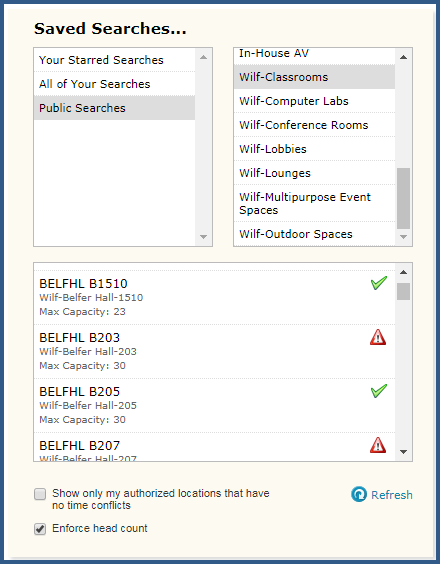Click the green checkmark for BELFHL B1510
Viewport: 440px width, 564px height.
[x=378, y=283]
